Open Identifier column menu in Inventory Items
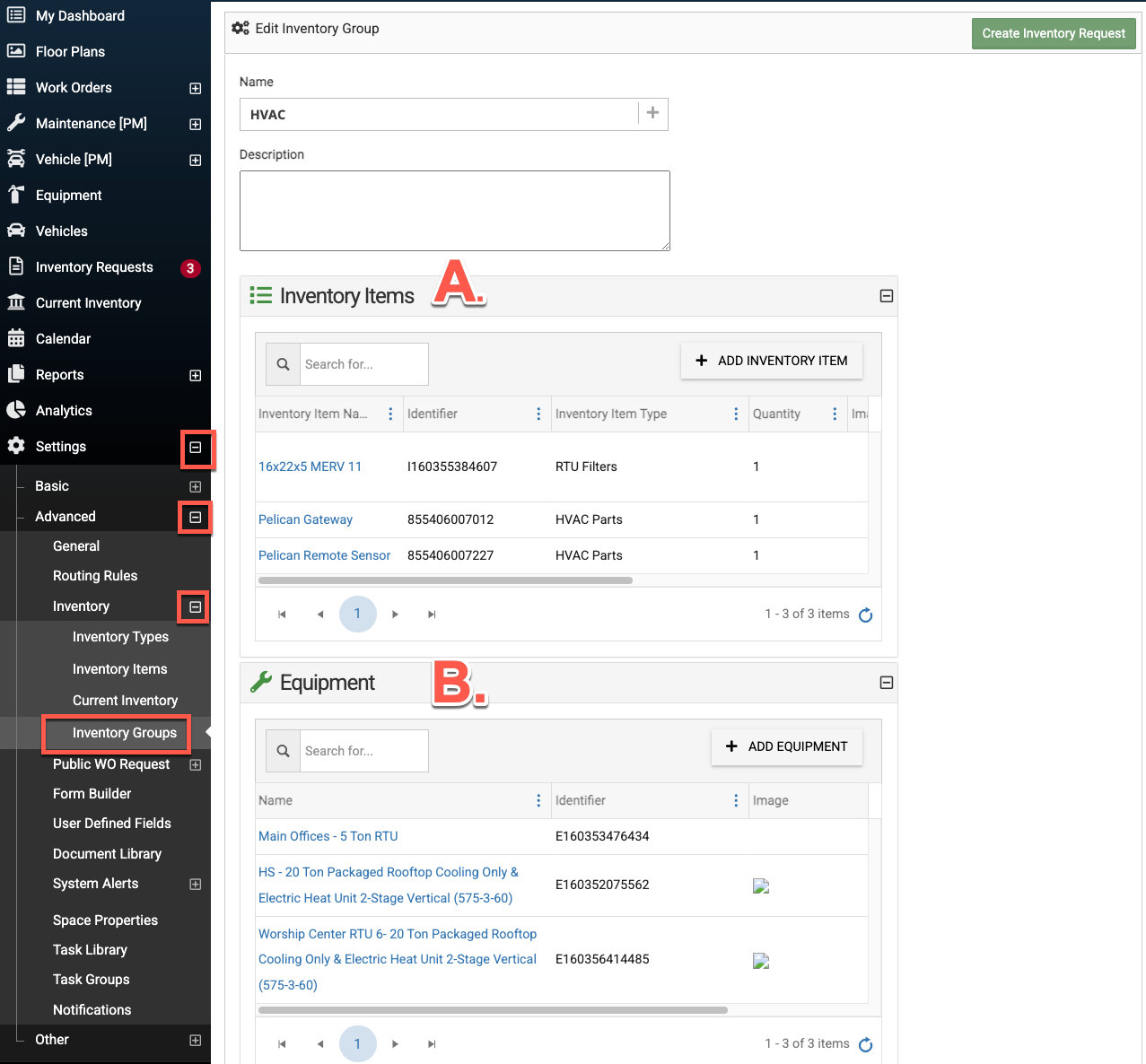Image resolution: width=1146 pixels, height=1064 pixels. pyautogui.click(x=538, y=414)
